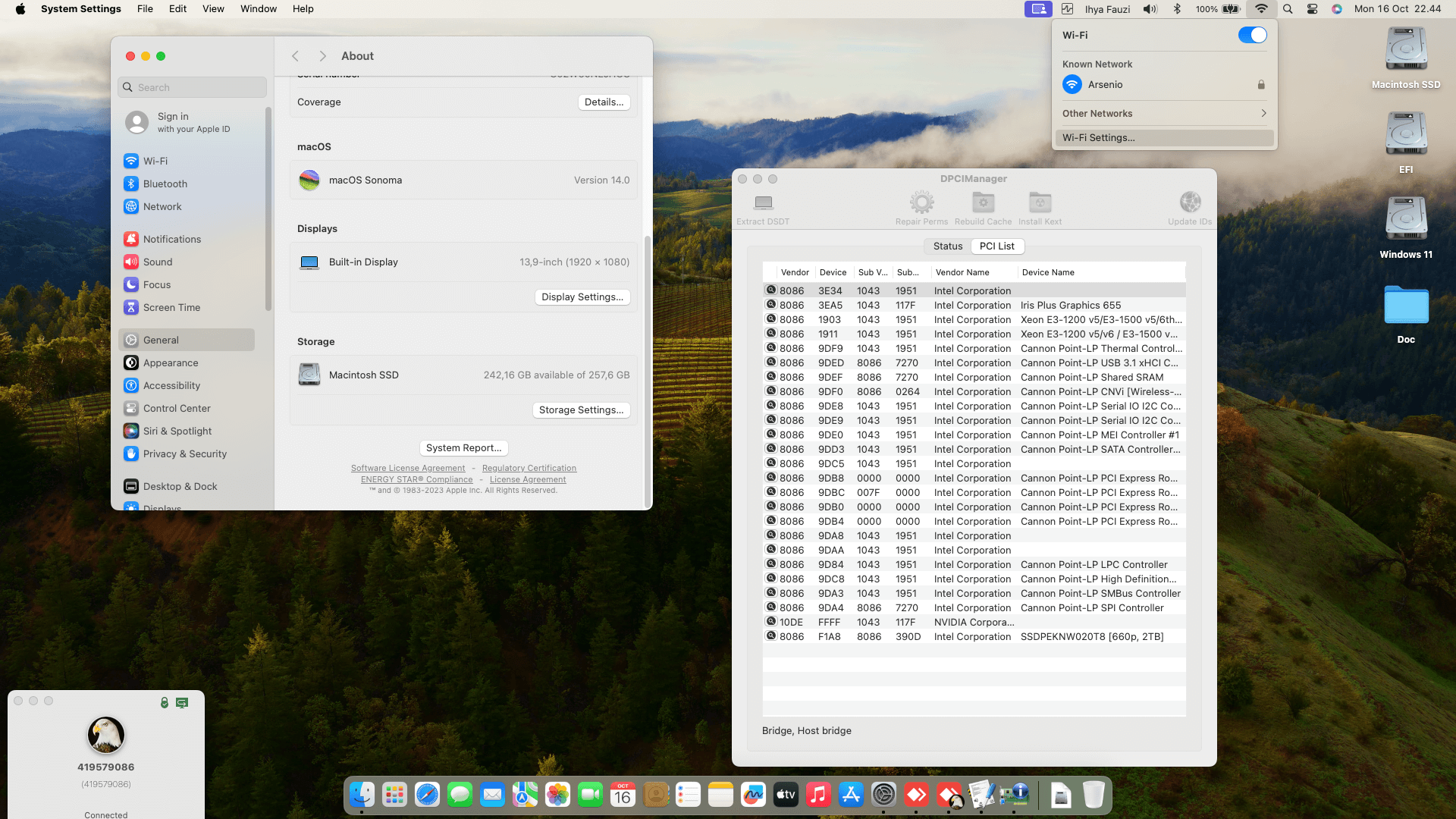This screenshot has width=1456, height=819.
Task: Click the Settings Search field
Action: [193, 87]
